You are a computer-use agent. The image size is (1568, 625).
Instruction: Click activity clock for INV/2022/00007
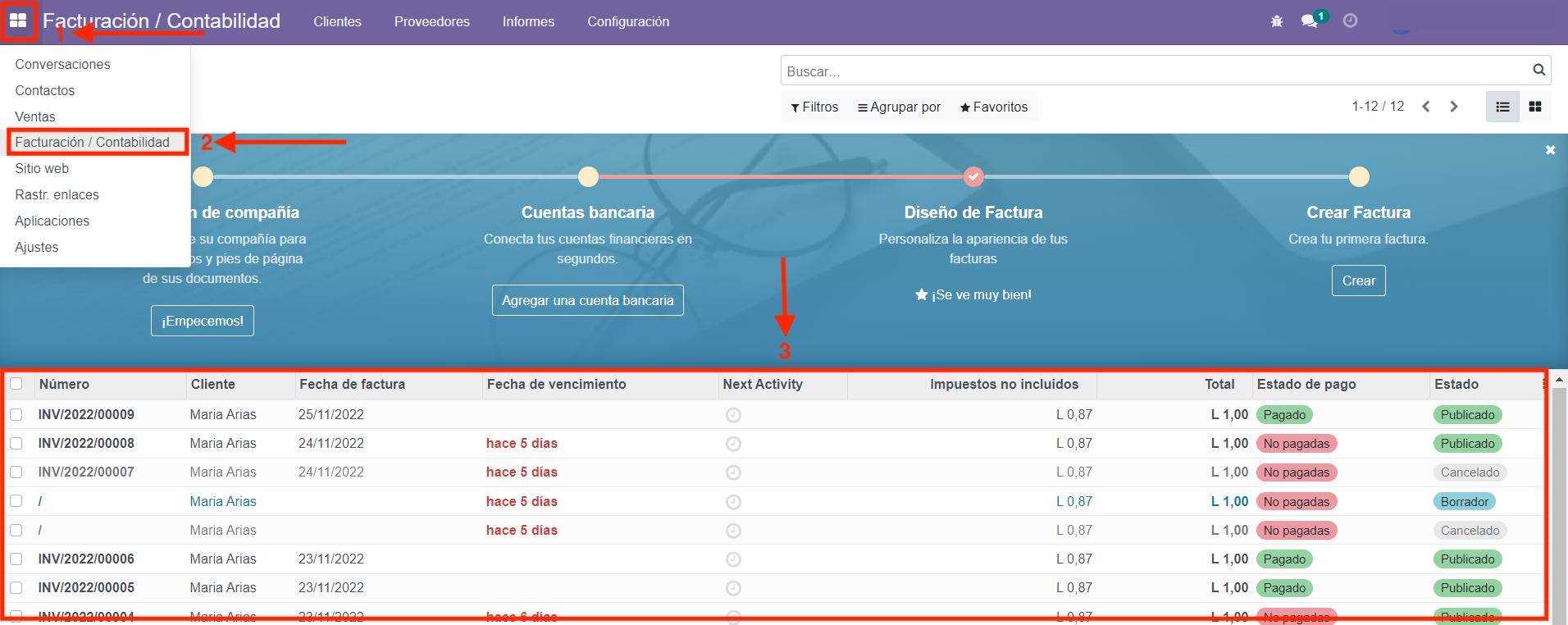pyautogui.click(x=733, y=472)
